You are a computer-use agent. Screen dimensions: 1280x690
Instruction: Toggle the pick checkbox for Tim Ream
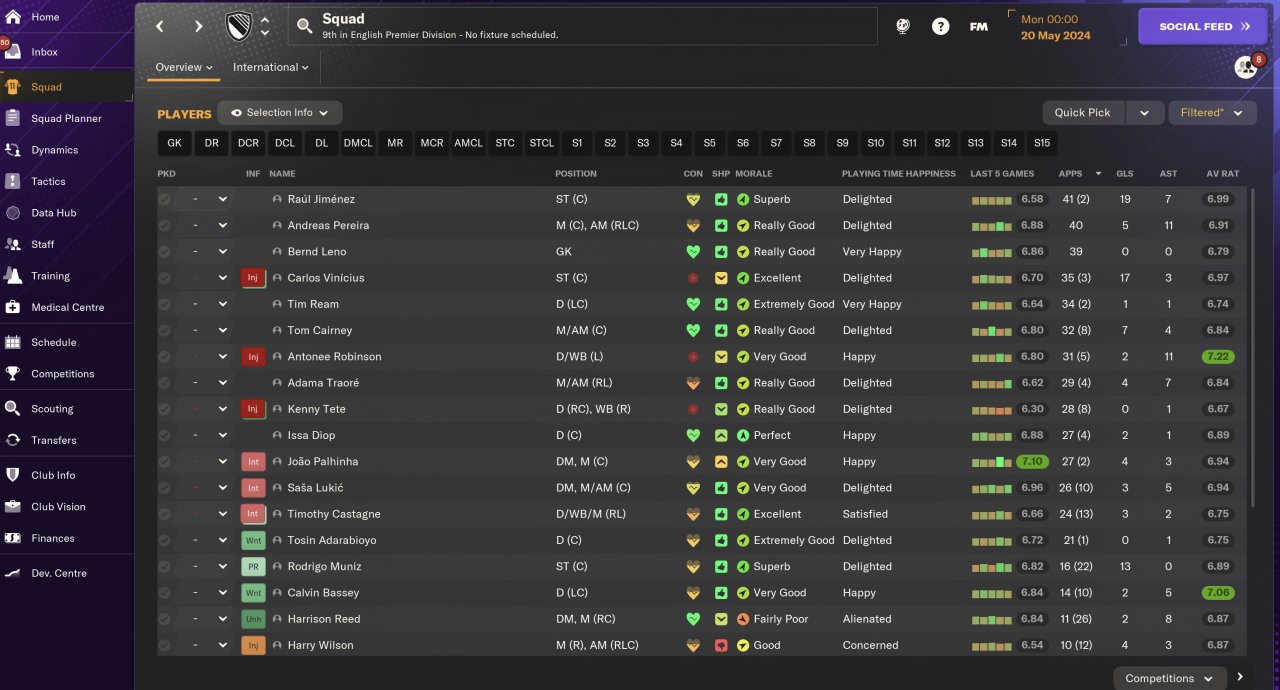(164, 304)
